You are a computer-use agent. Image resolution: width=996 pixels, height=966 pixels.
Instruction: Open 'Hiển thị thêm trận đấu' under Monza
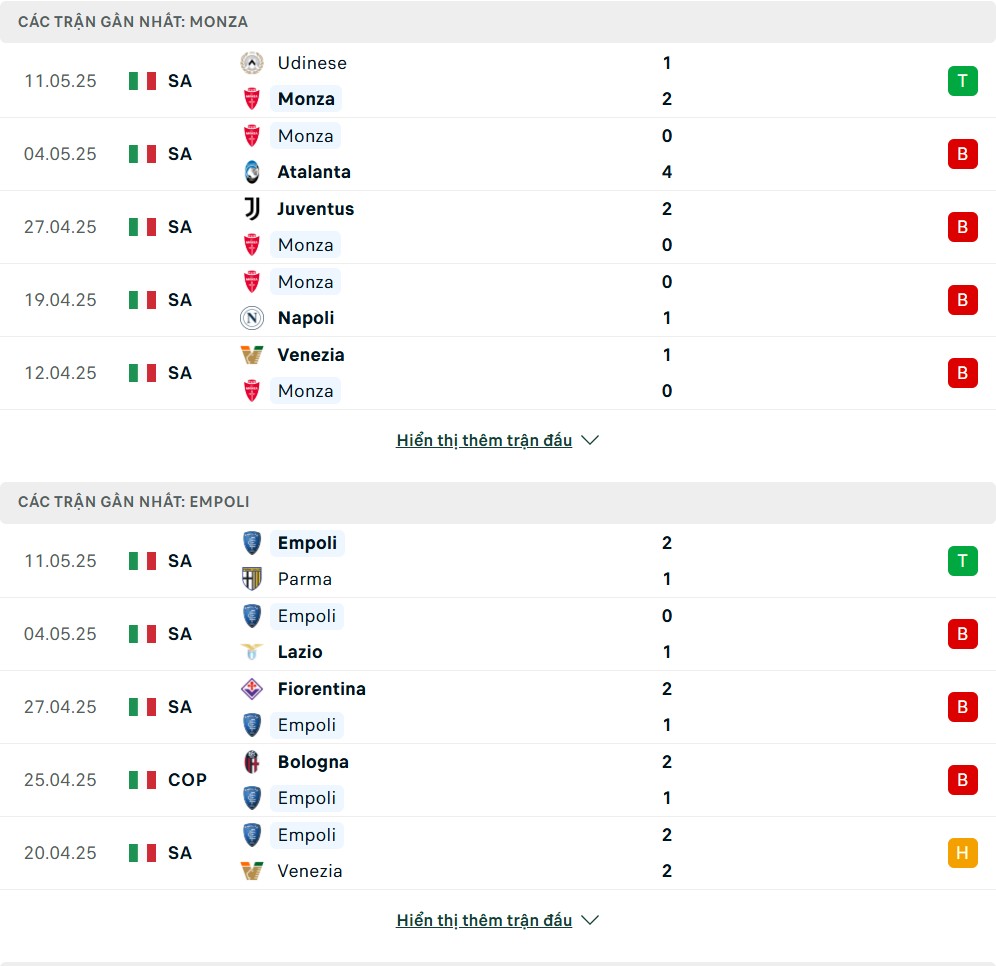484,440
